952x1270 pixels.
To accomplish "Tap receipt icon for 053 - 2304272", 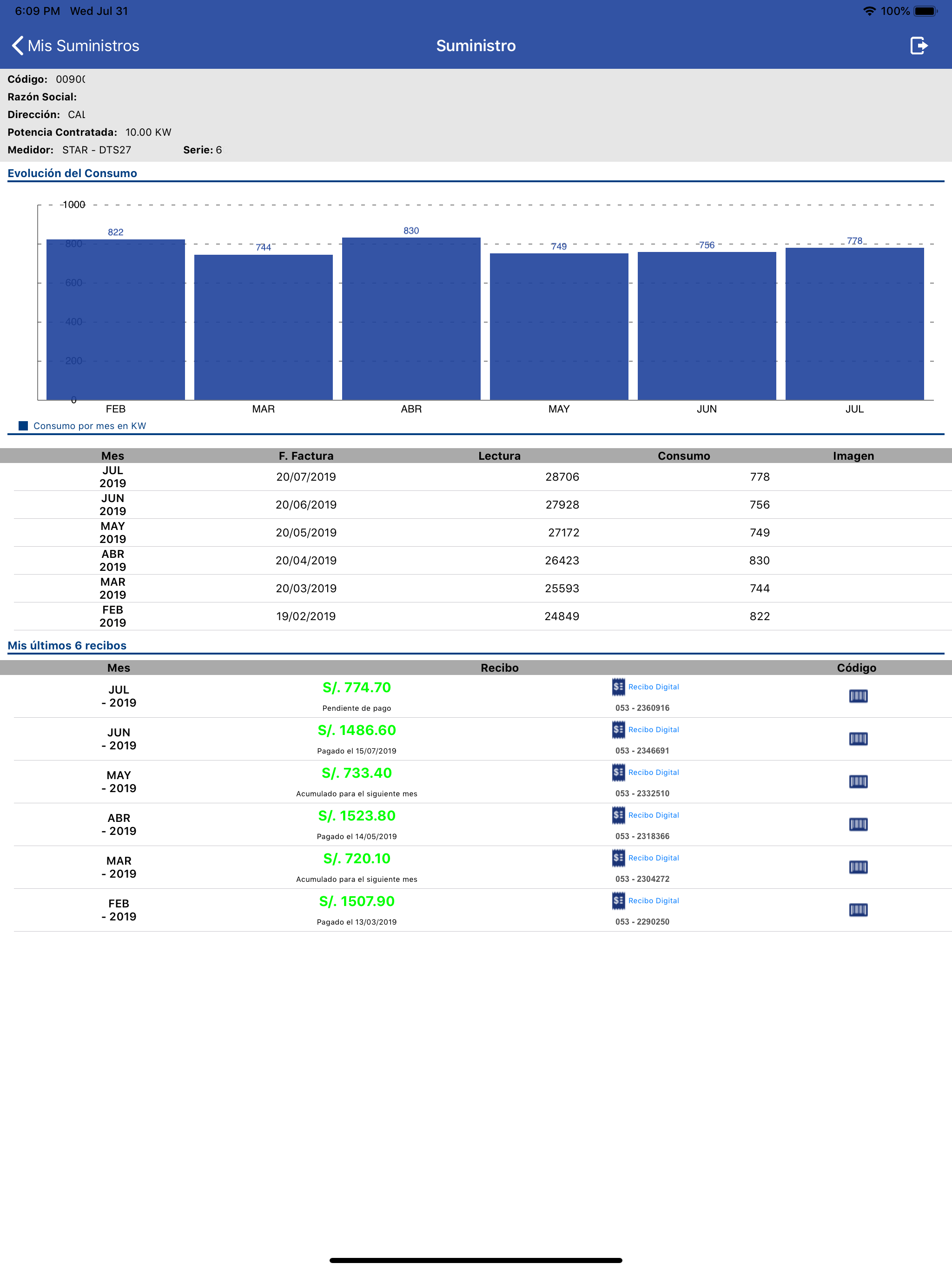I will tap(618, 858).
